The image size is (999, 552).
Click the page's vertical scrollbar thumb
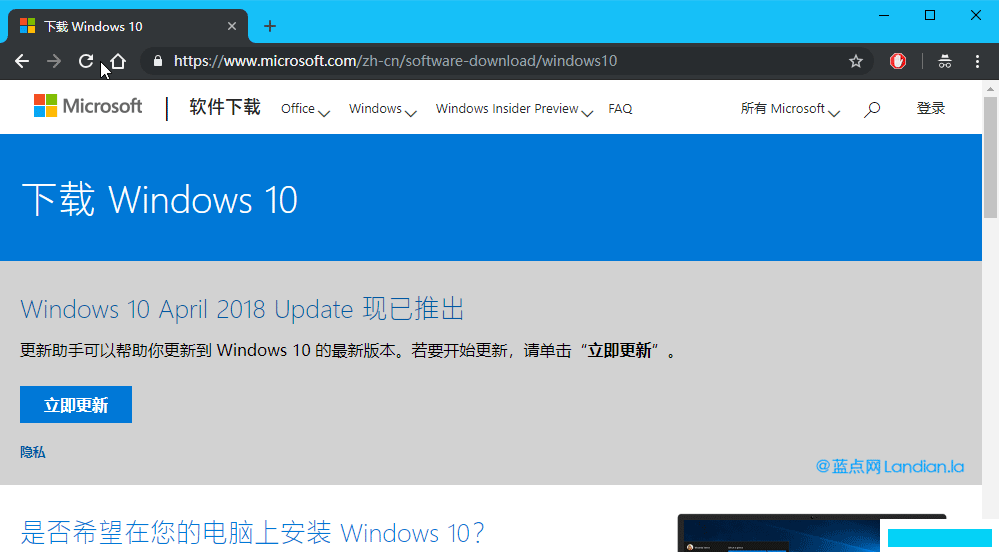tap(990, 157)
